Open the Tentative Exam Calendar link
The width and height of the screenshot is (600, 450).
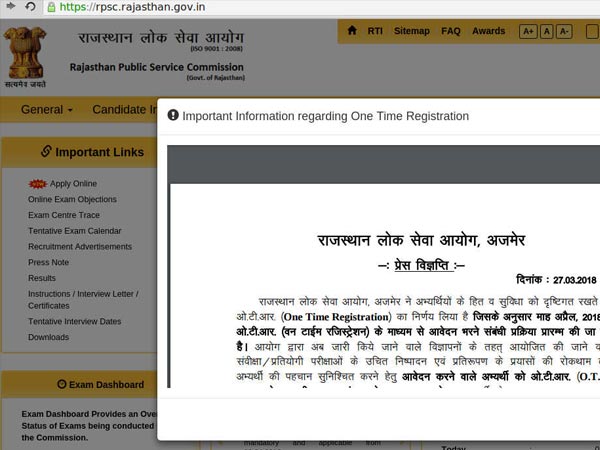74,231
